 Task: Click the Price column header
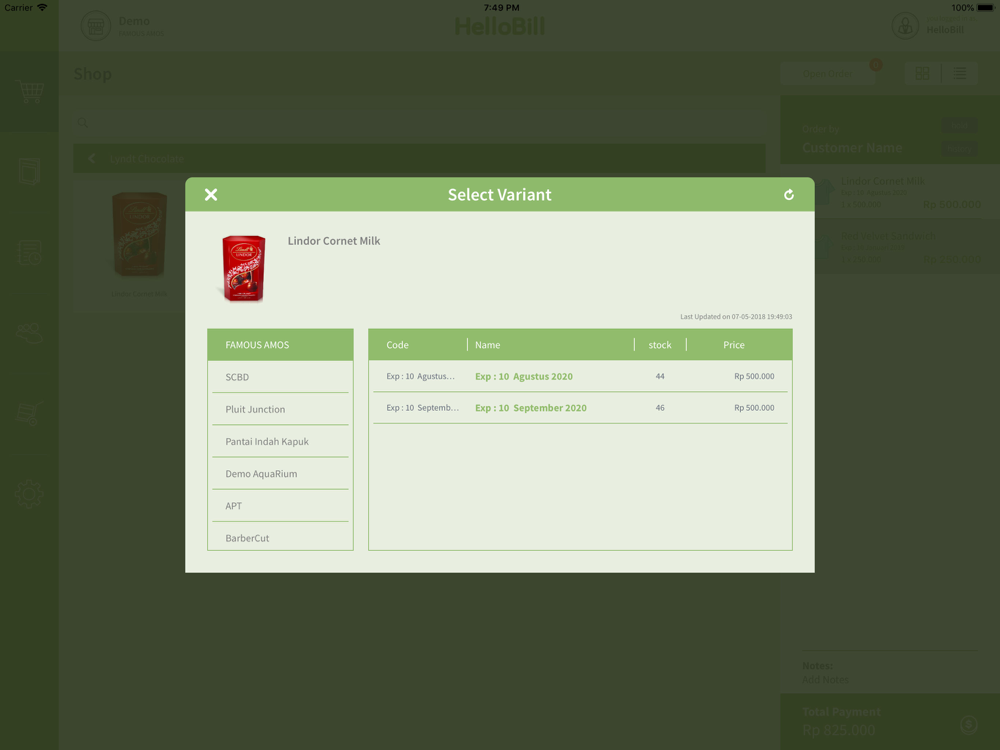[x=733, y=344]
